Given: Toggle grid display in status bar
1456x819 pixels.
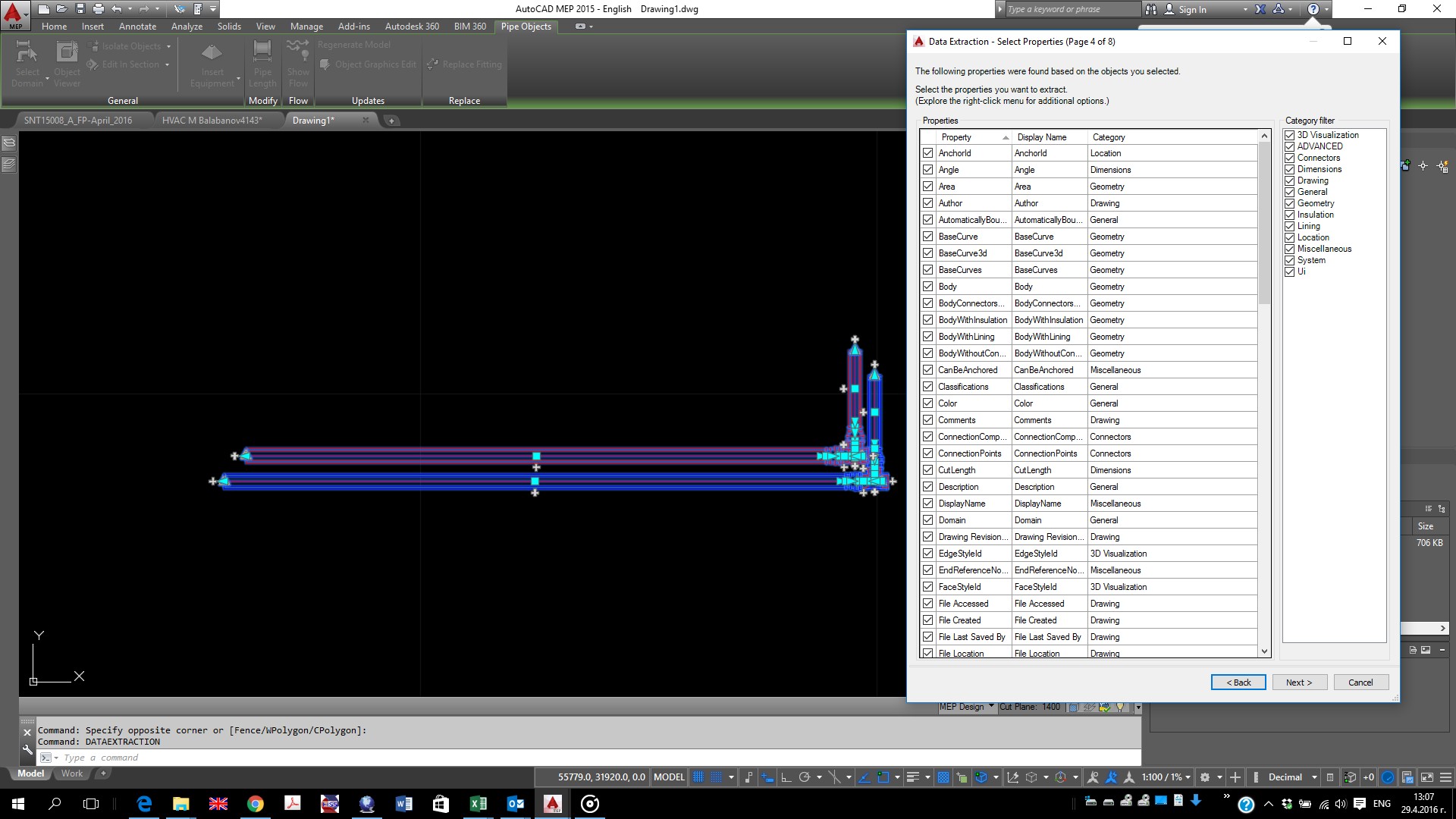Looking at the screenshot, I should pos(698,777).
